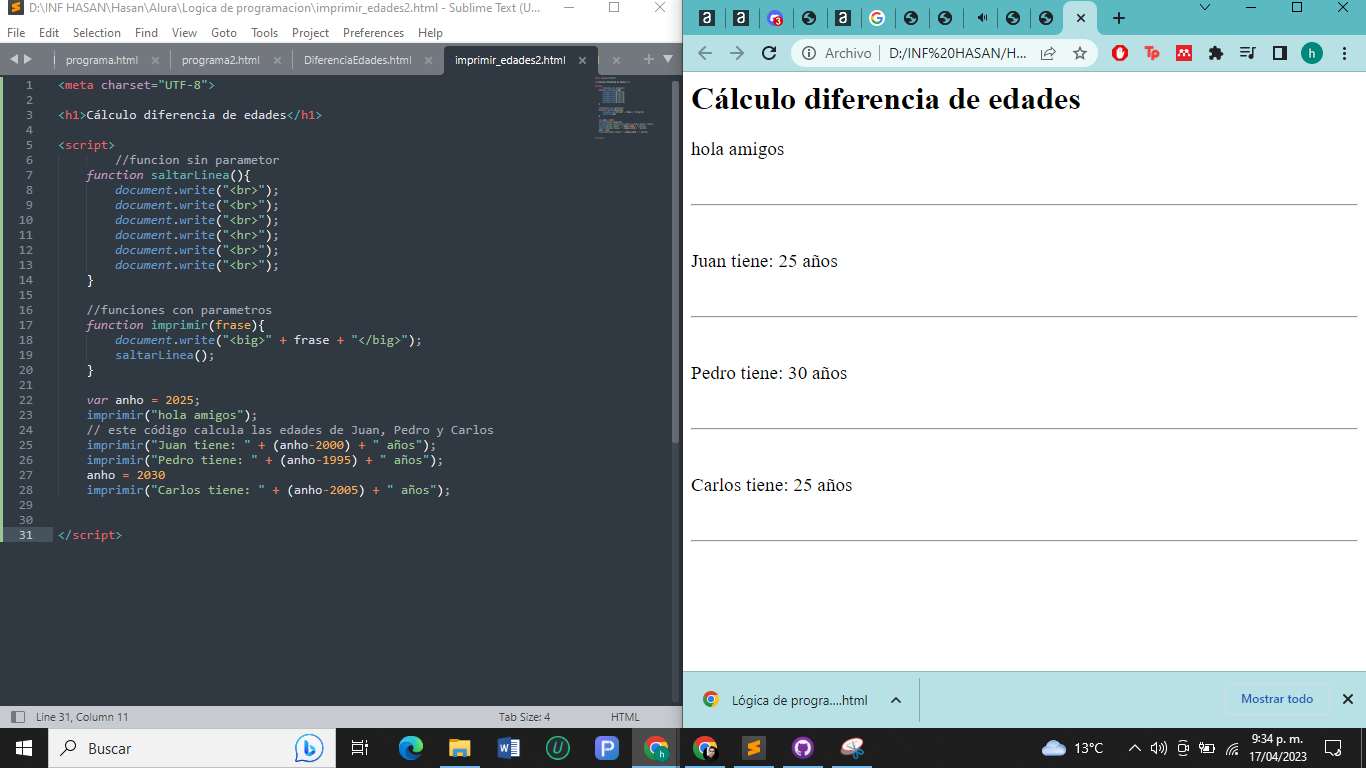Open the red AdBlock extension icon
This screenshot has width=1366, height=768.
click(x=1120, y=53)
